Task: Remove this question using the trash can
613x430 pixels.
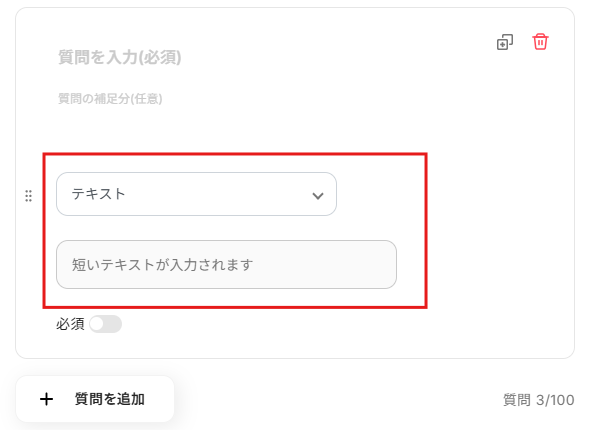Action: (540, 42)
